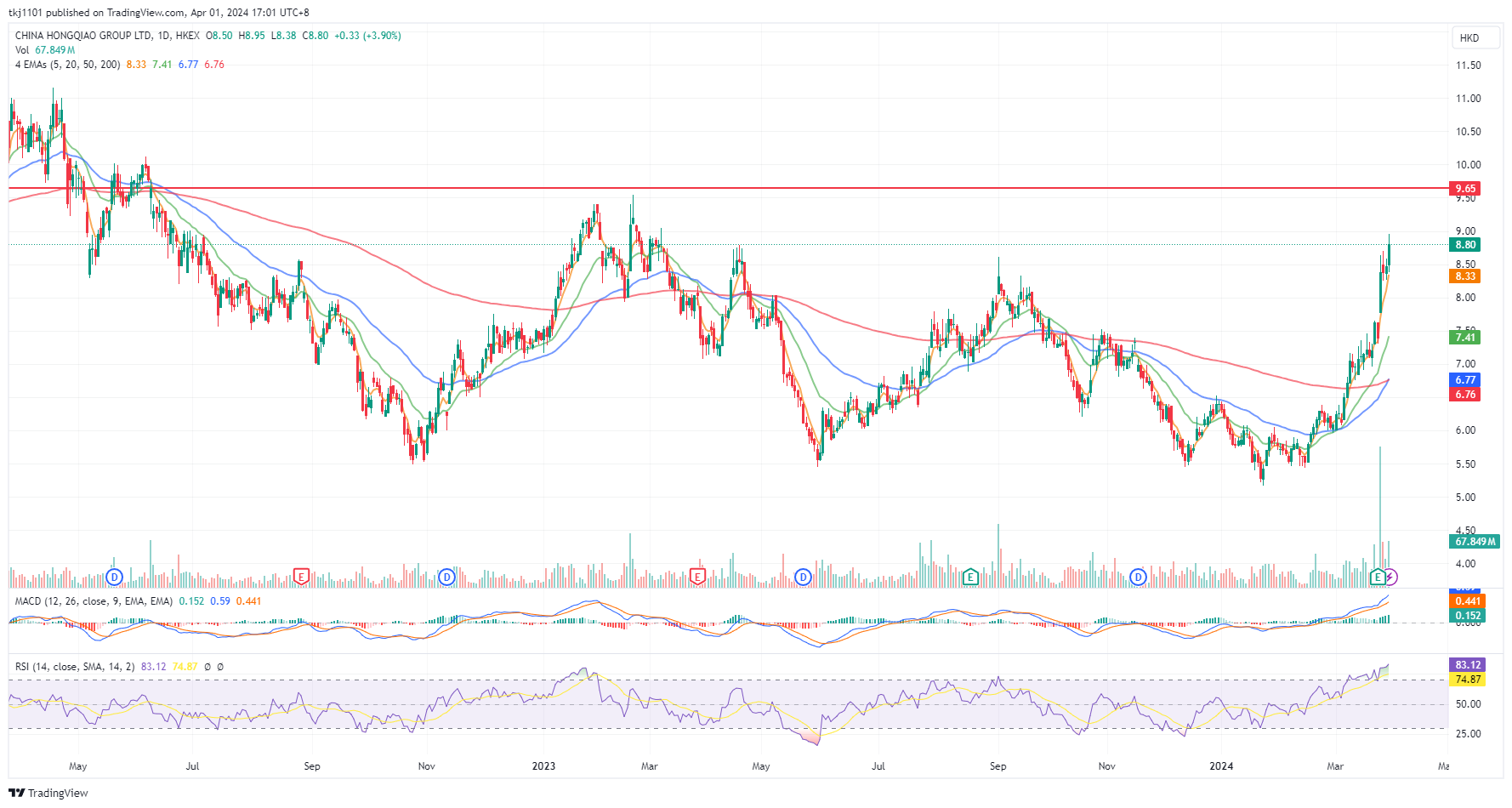The image size is (1512, 808).
Task: Click the blue 6.77 EMA price label
Action: [1465, 380]
